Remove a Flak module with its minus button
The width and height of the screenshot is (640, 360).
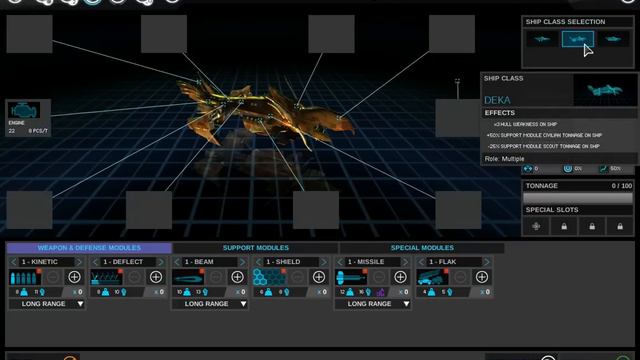(x=460, y=277)
